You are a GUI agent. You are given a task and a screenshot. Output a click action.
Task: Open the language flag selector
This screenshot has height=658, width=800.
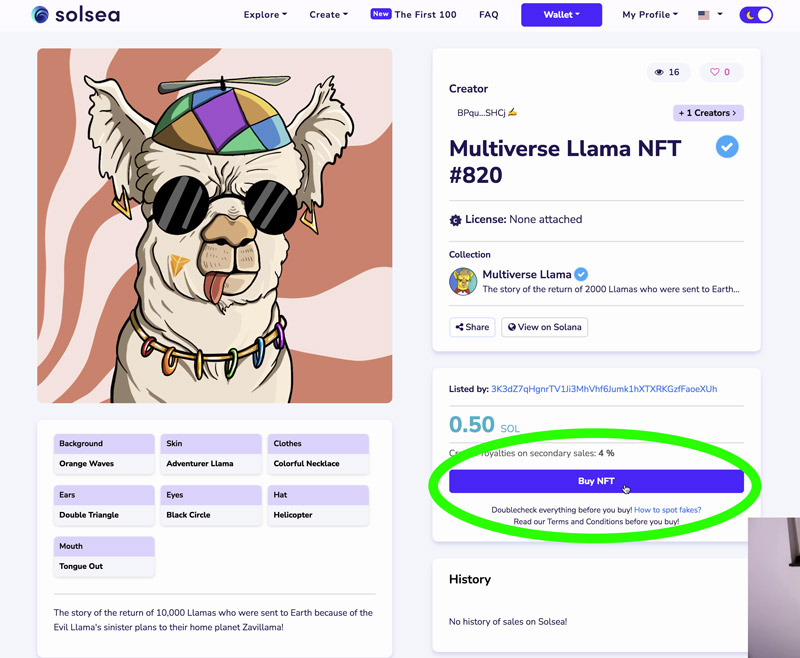point(709,15)
